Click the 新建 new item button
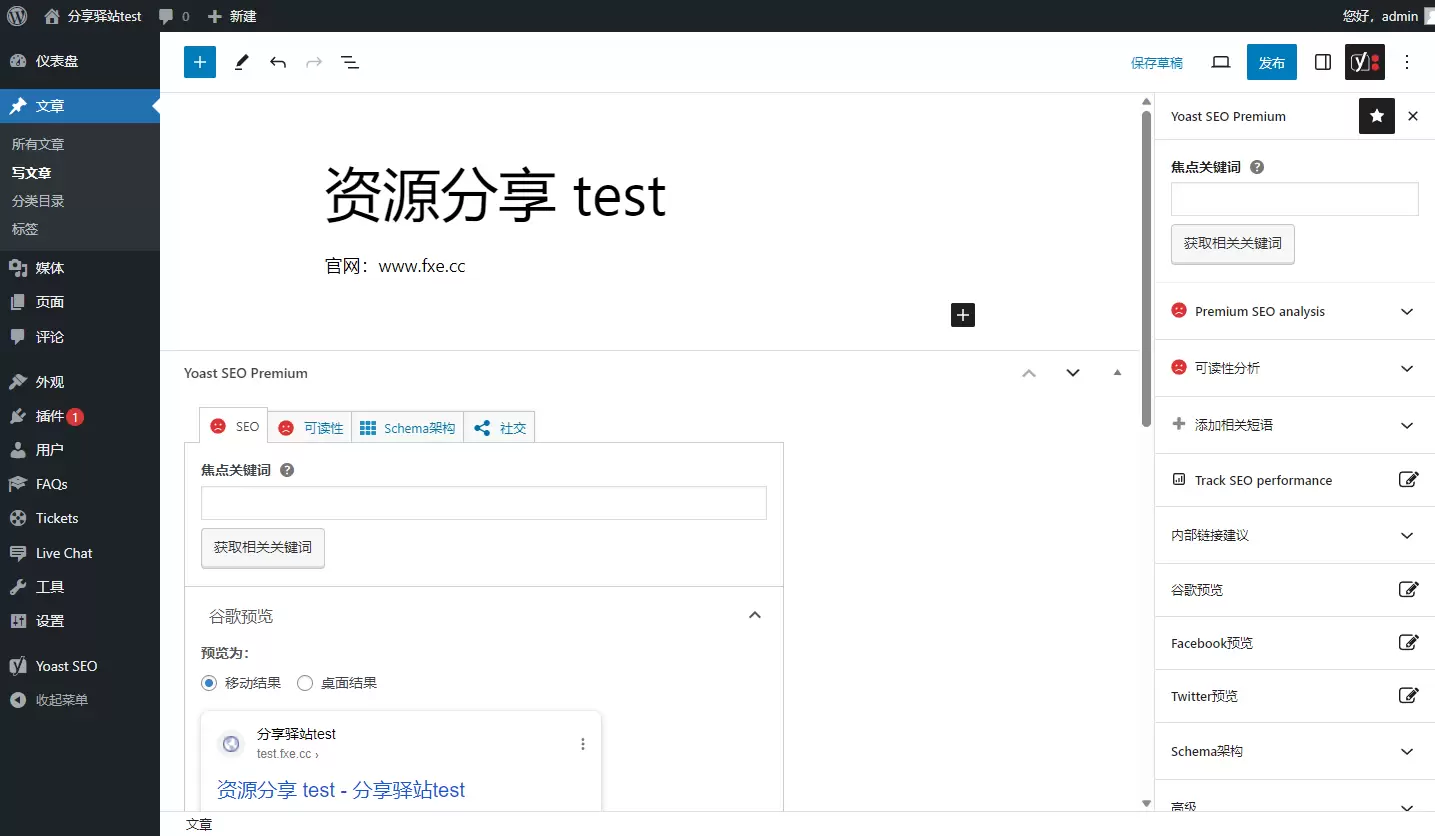 pos(232,16)
